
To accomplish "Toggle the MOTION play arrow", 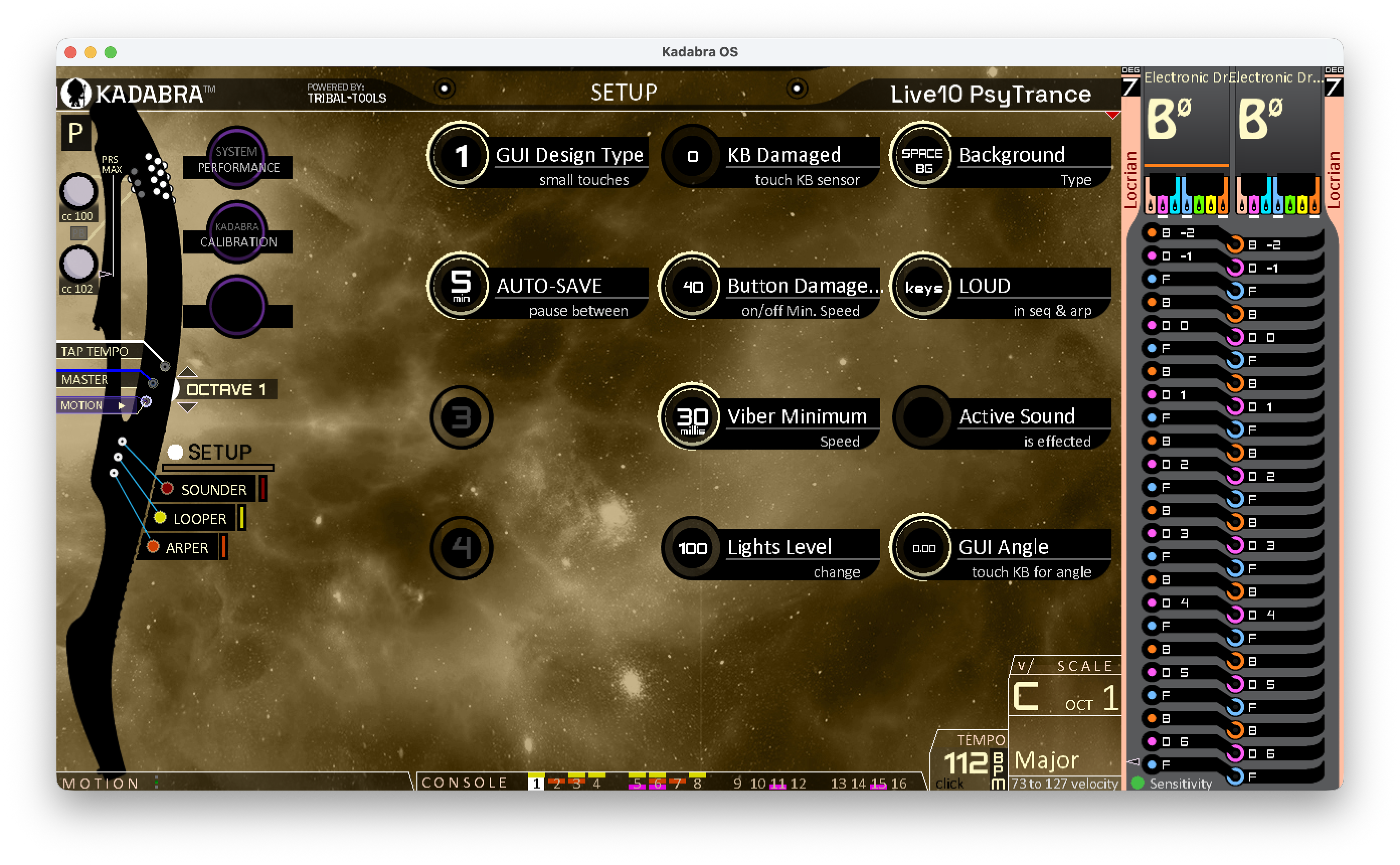I will click(x=121, y=405).
